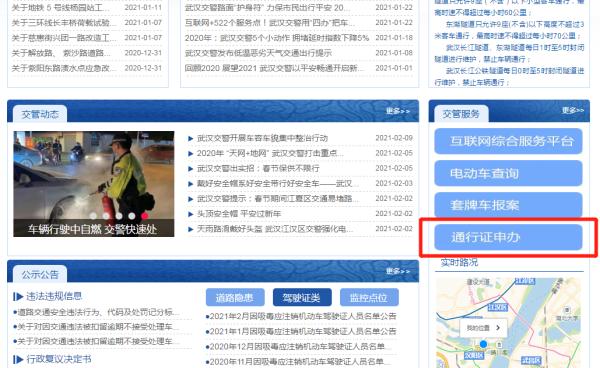Open notice 关于慈惠街兴团一路改造工...
Screen dimensions: 600x368
(x=64, y=38)
